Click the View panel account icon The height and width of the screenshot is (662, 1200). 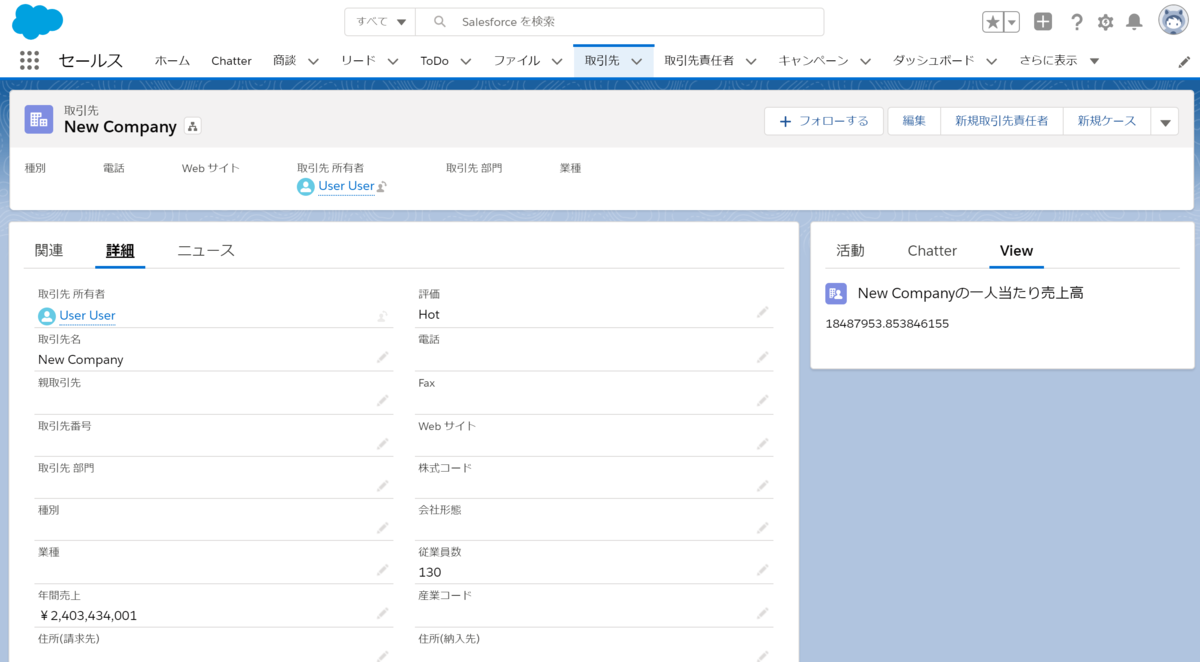835,293
